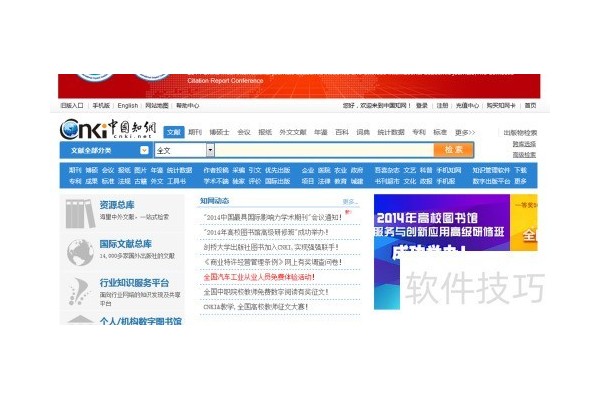Switch site language to English

click(127, 105)
